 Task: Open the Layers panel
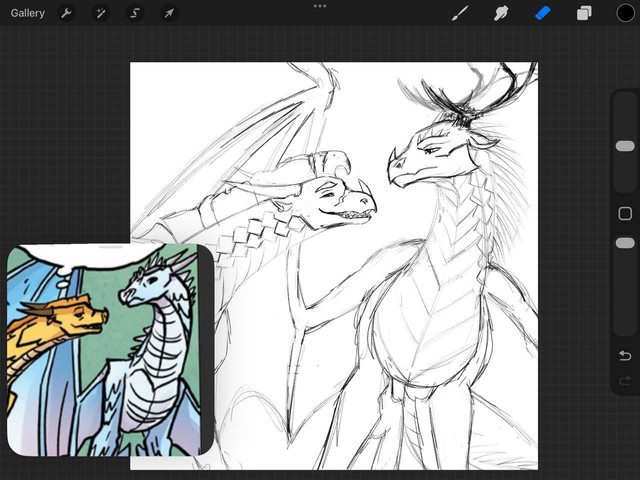click(584, 13)
